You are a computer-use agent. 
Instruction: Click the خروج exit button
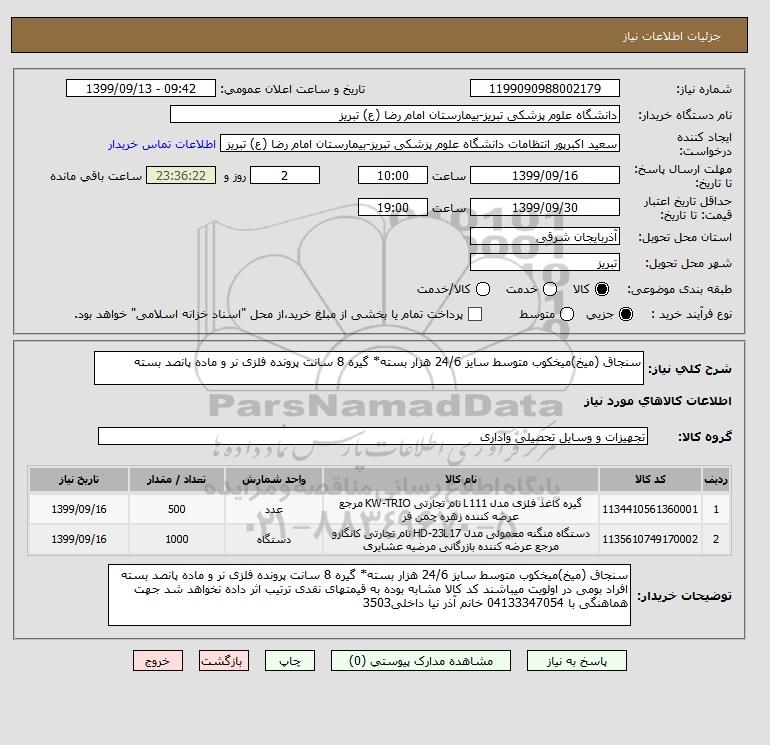(x=158, y=661)
